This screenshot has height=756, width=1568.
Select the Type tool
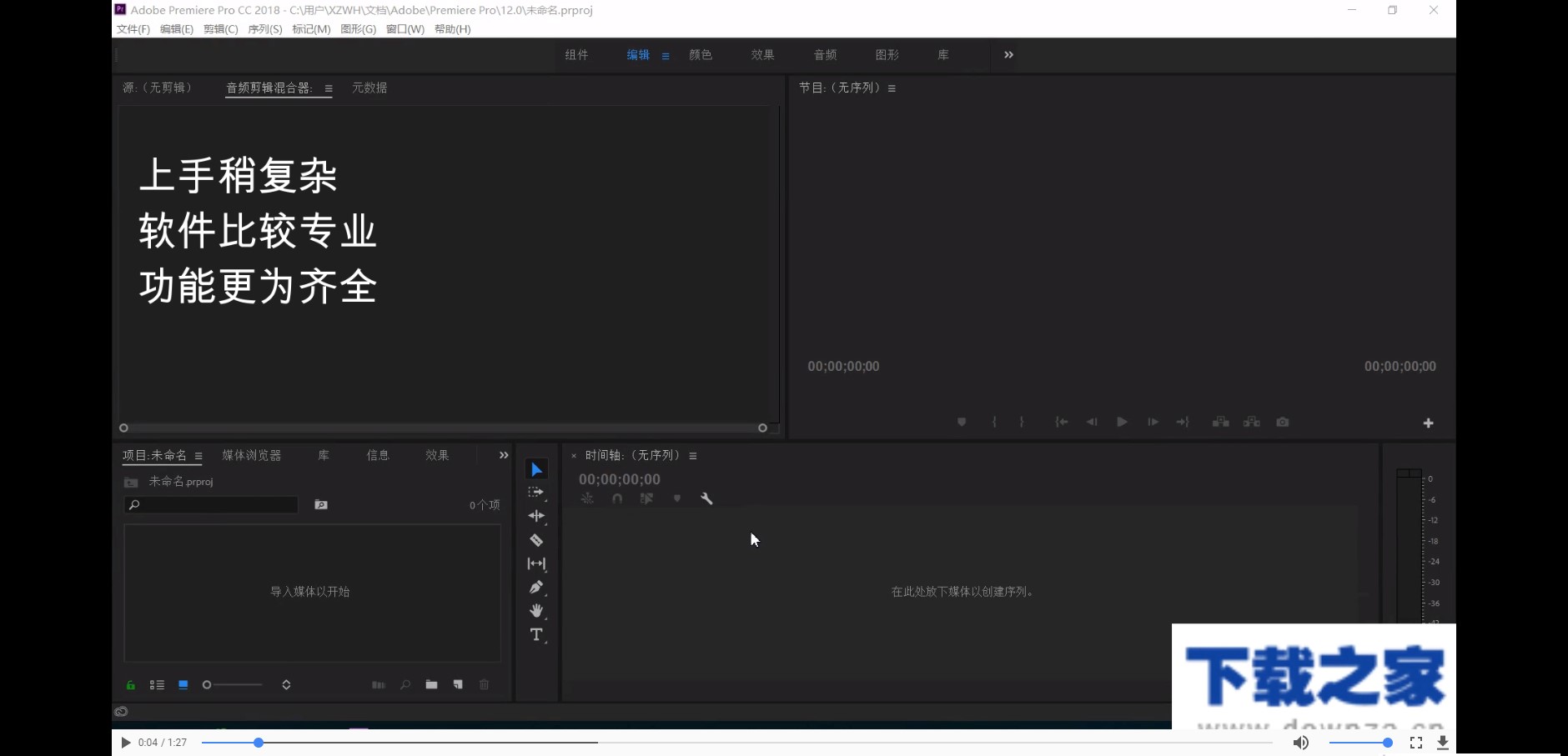tap(536, 634)
